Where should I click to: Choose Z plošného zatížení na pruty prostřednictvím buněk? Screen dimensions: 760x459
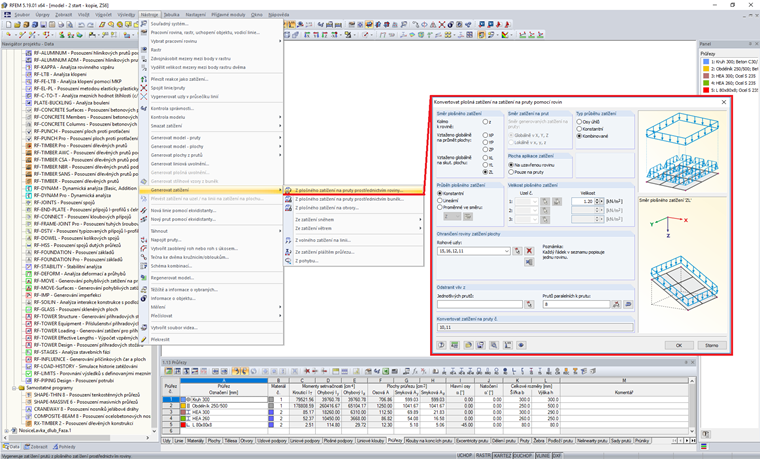pos(349,199)
